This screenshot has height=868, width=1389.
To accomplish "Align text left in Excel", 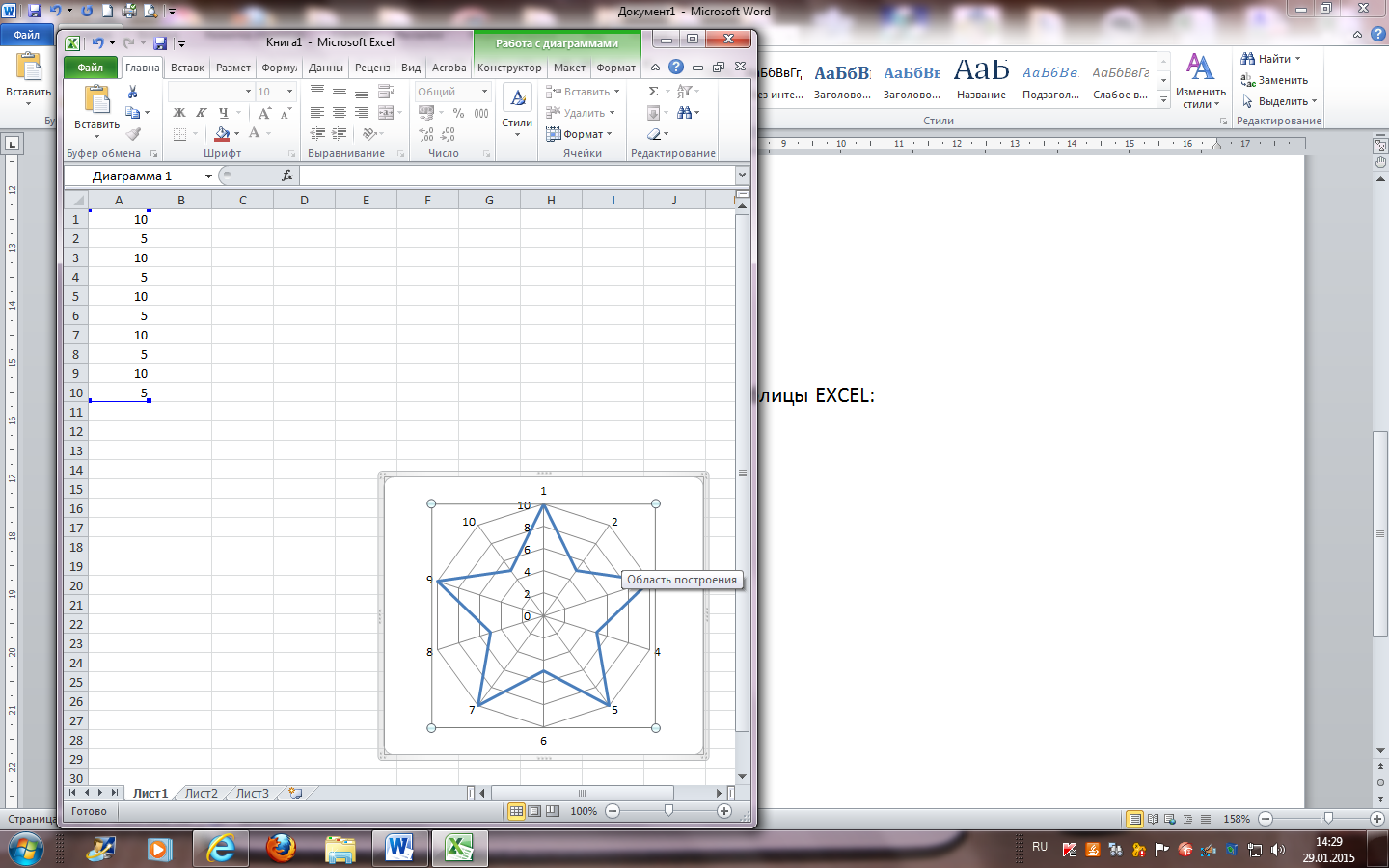I will (317, 113).
